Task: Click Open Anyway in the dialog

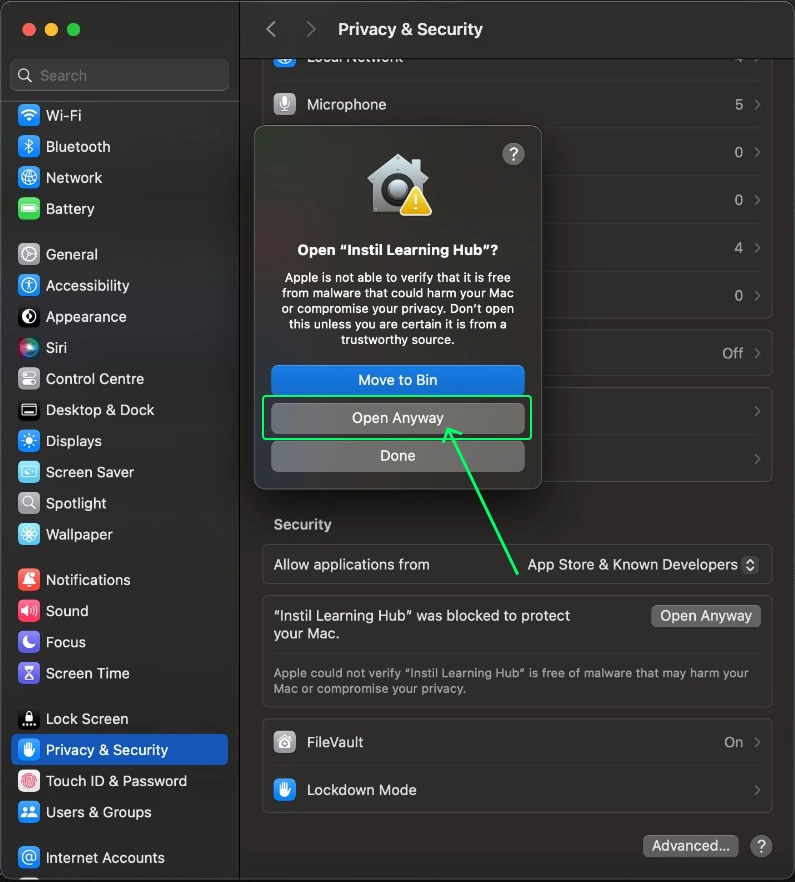Action: [x=398, y=418]
